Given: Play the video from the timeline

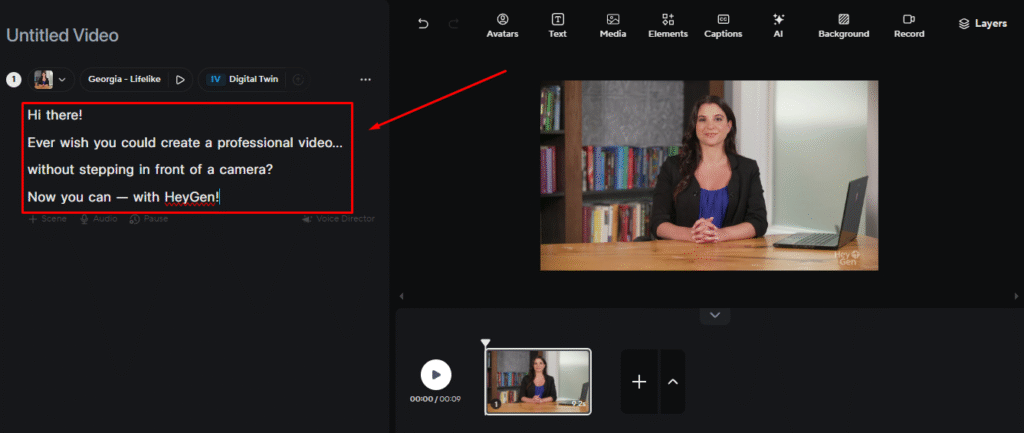Looking at the screenshot, I should tap(435, 375).
